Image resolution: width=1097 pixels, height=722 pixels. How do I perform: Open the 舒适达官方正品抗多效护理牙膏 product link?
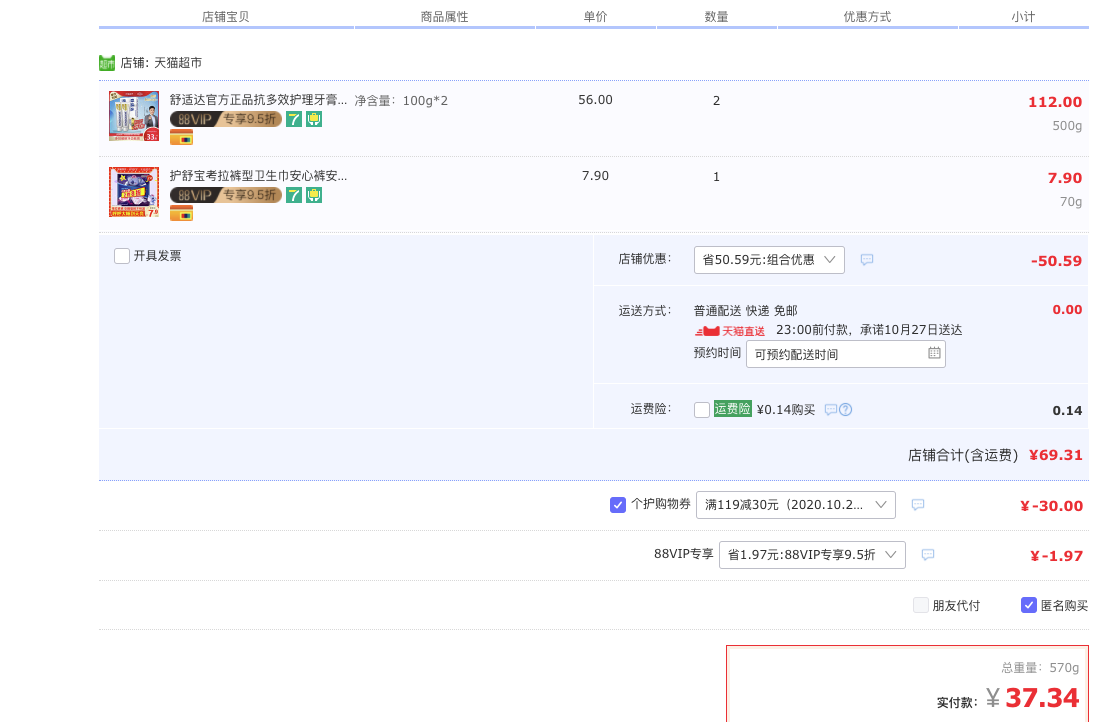(x=258, y=99)
